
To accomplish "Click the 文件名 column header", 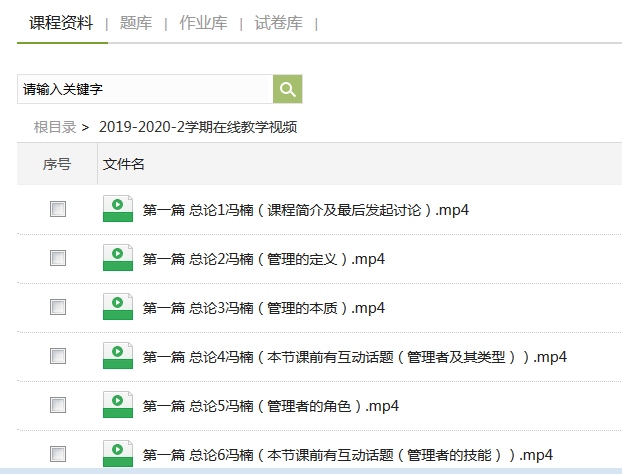I will [x=124, y=164].
